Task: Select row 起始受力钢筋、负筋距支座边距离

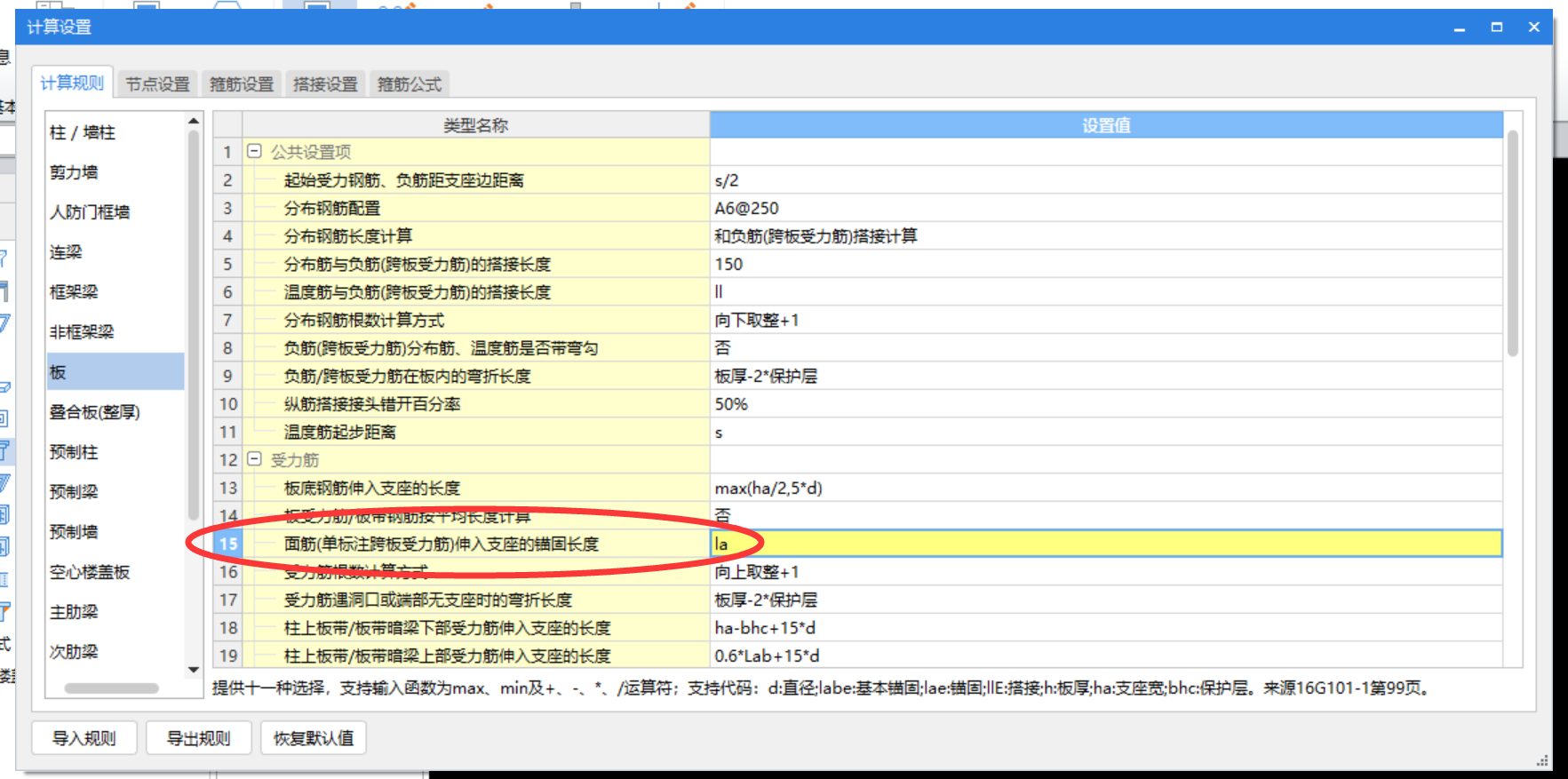Action: [x=476, y=180]
